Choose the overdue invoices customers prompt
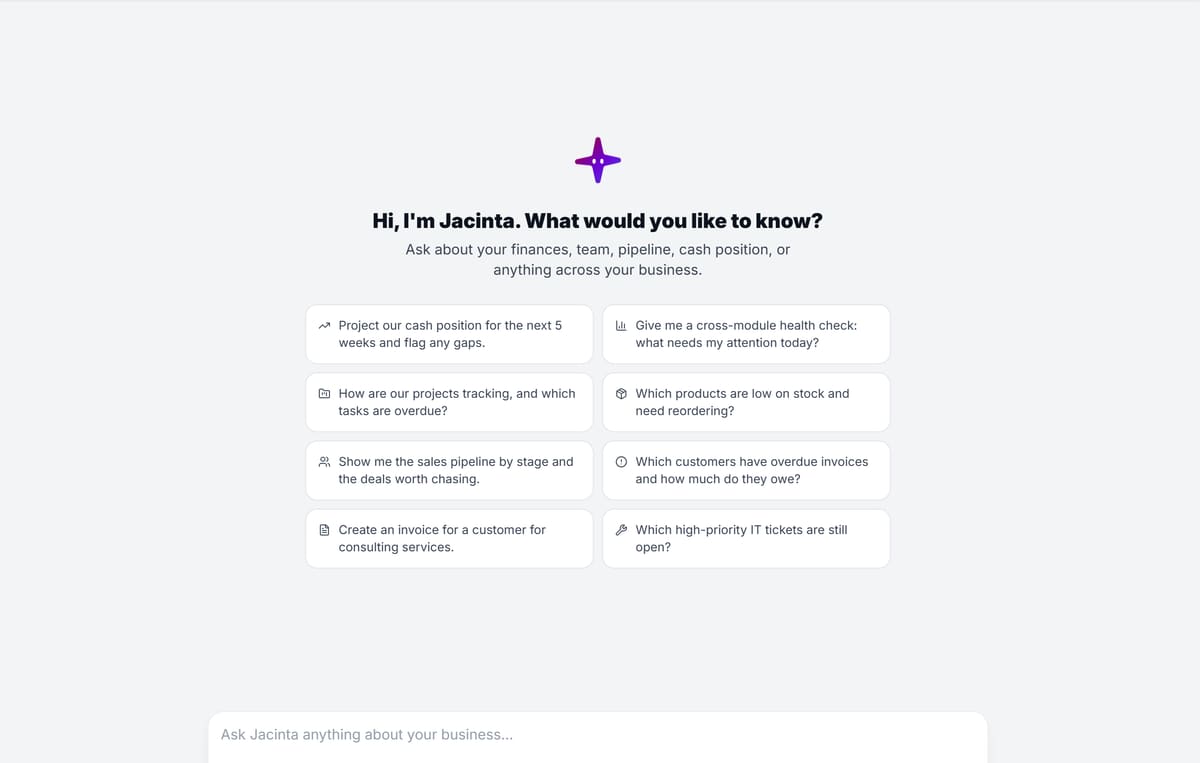 tap(746, 470)
